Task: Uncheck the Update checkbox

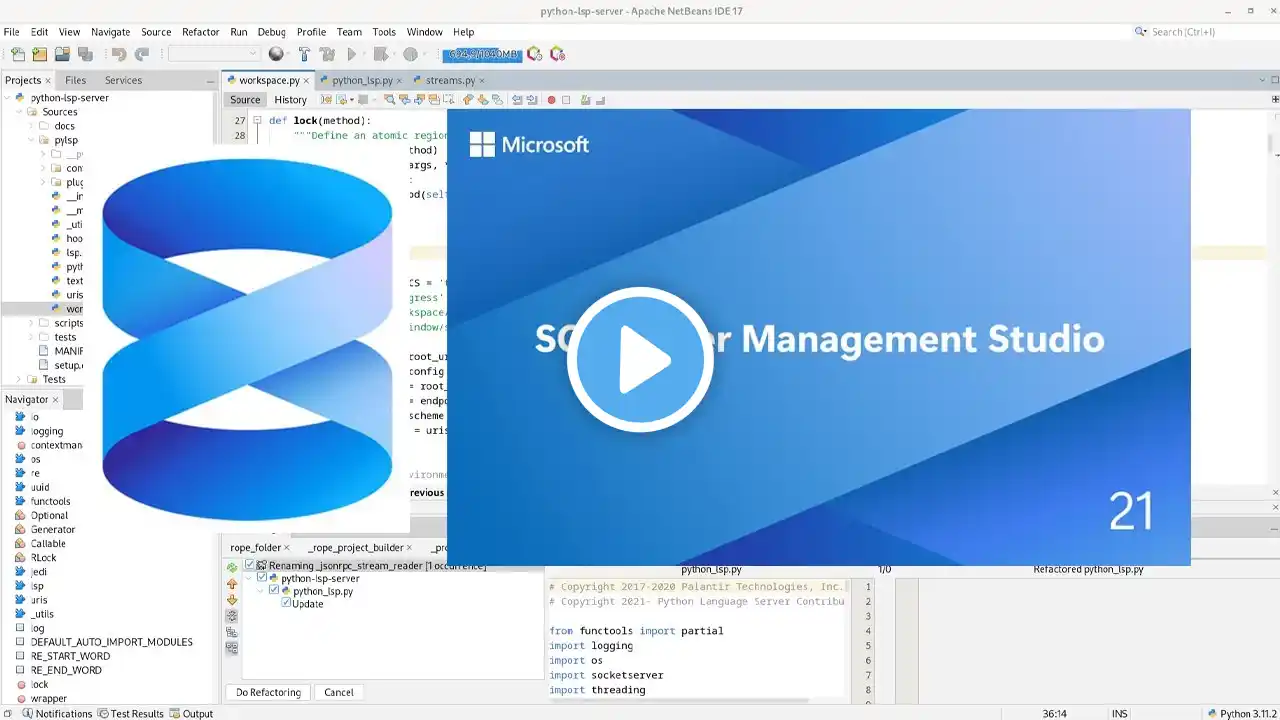Action: (286, 603)
